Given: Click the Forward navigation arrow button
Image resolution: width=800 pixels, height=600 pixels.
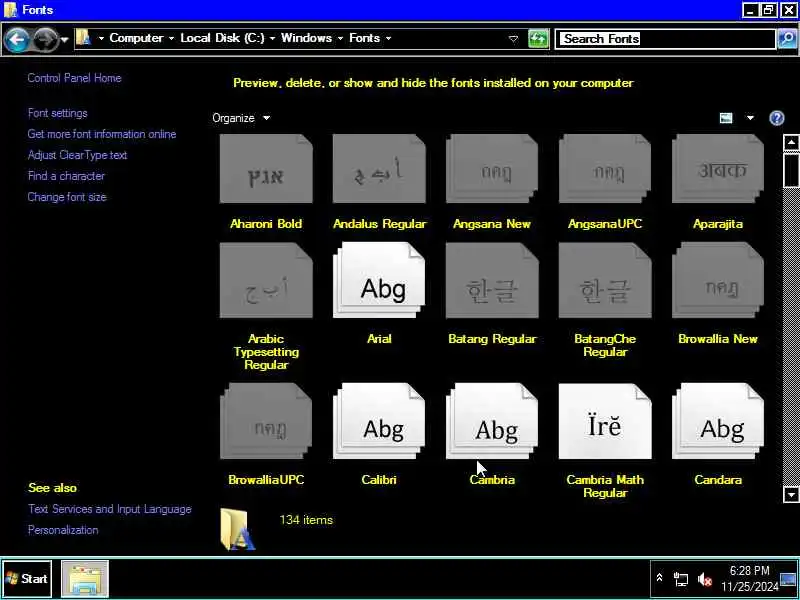Looking at the screenshot, I should tap(45, 39).
